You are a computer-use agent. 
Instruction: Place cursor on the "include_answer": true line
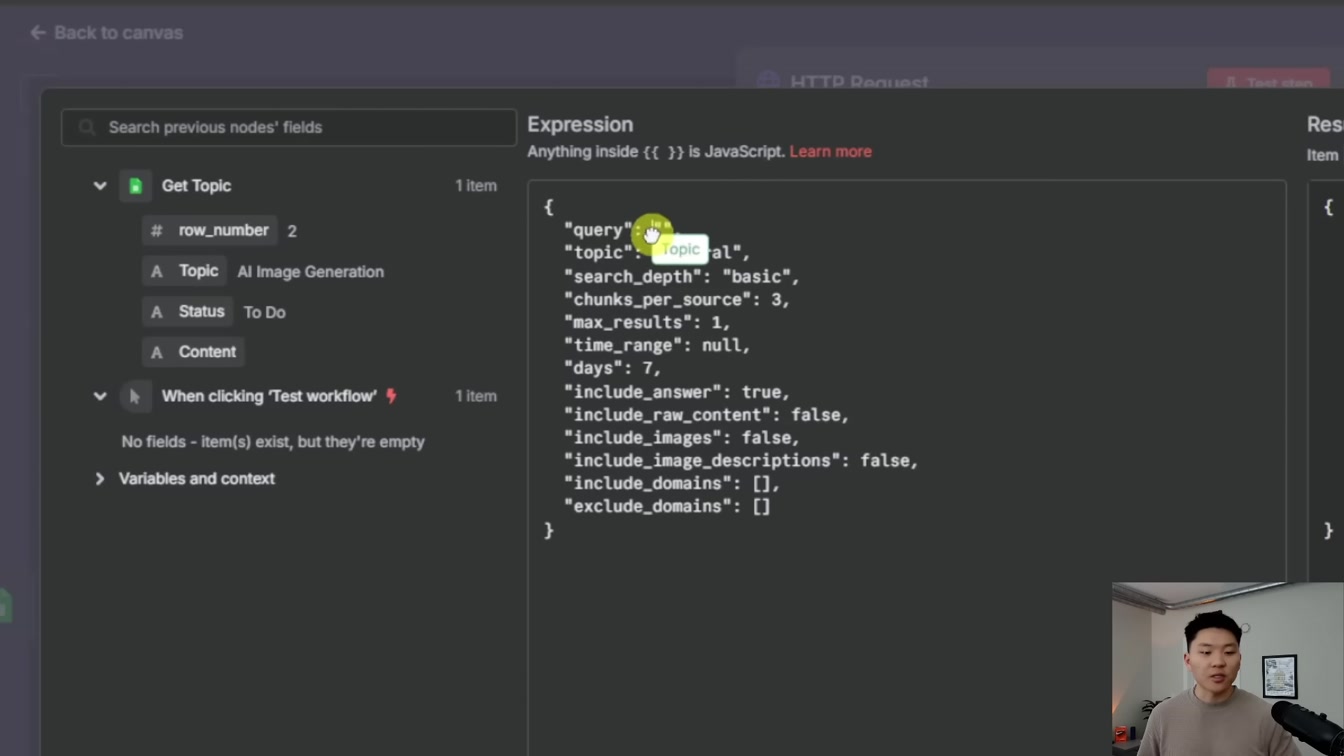(676, 392)
